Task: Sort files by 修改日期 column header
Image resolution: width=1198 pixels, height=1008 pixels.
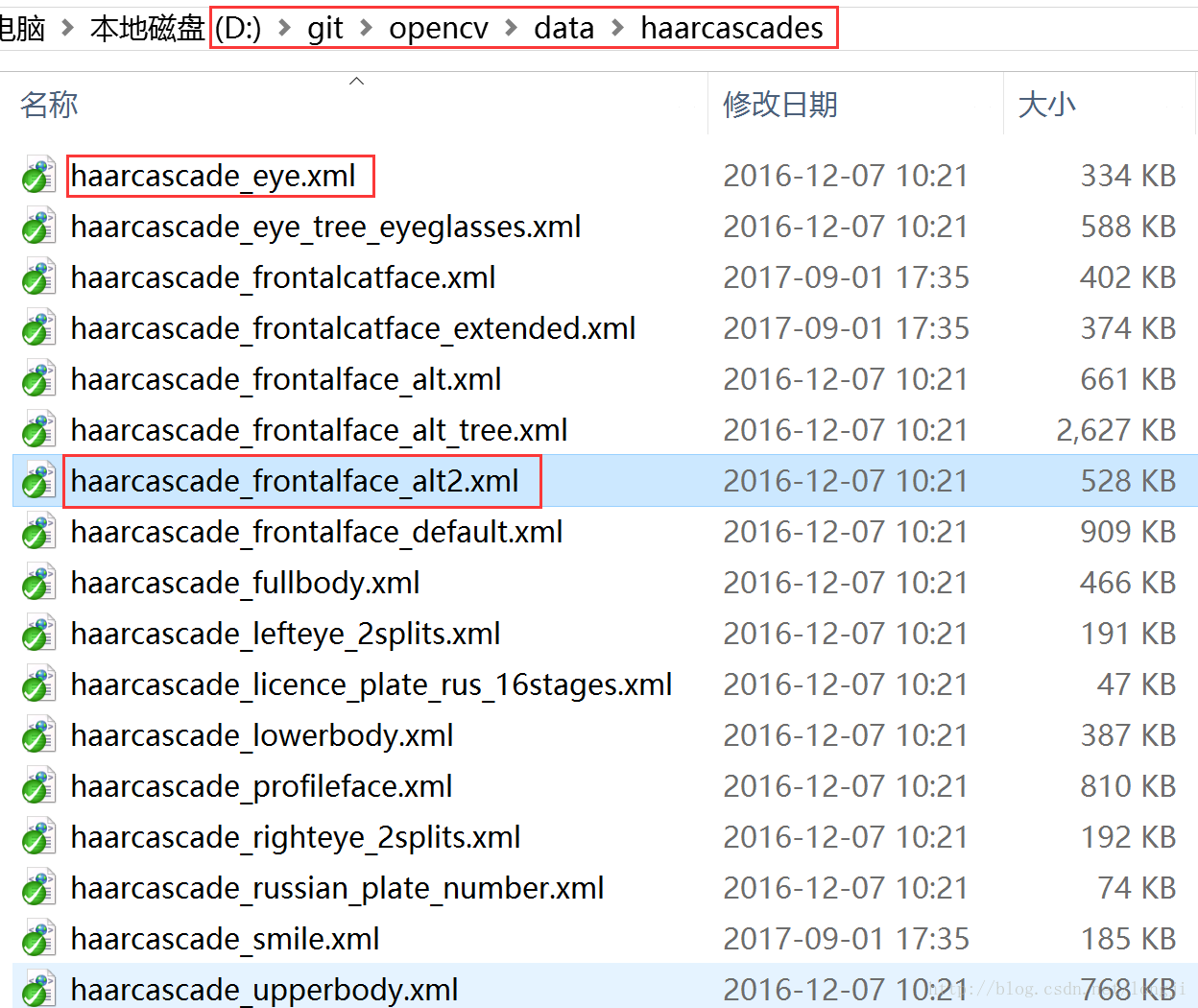Action: (780, 104)
